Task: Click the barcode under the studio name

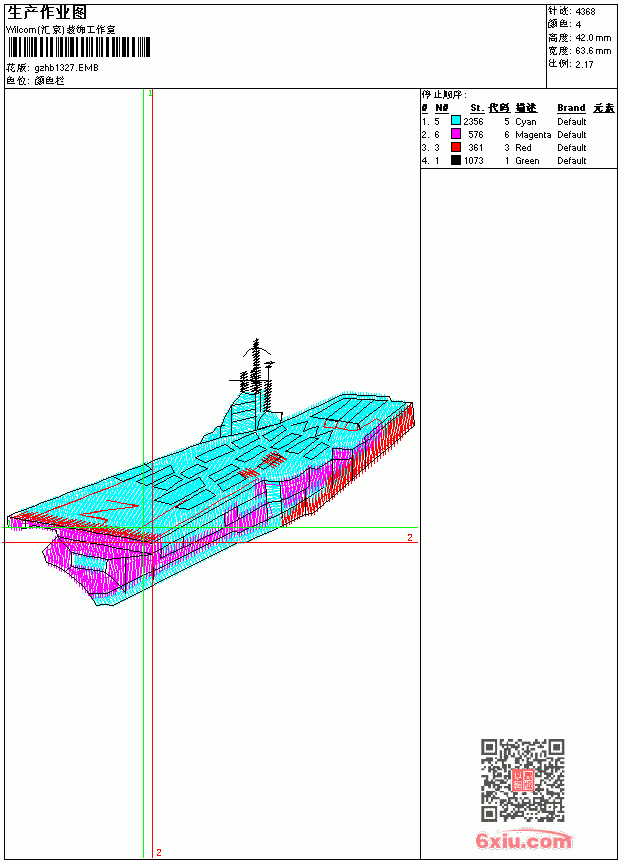Action: (x=79, y=47)
